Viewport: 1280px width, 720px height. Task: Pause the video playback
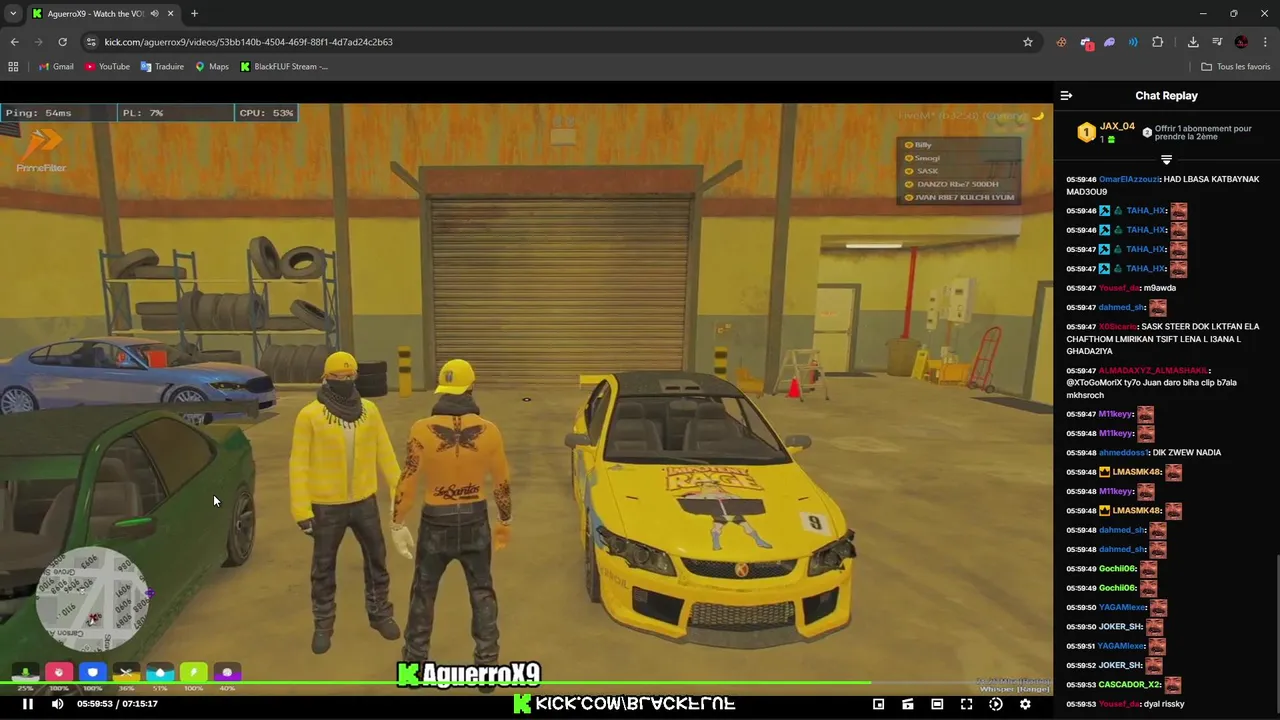28,704
